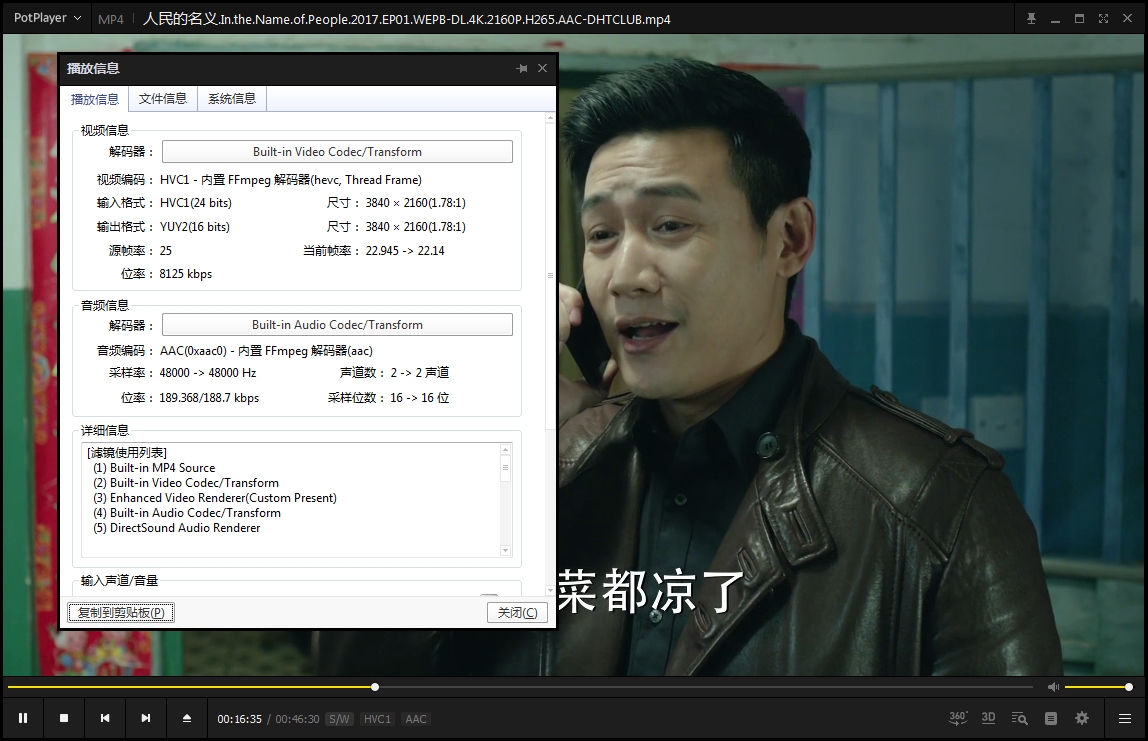Toggle the S/W decoder indicator
This screenshot has width=1148, height=741.
pyautogui.click(x=339, y=719)
